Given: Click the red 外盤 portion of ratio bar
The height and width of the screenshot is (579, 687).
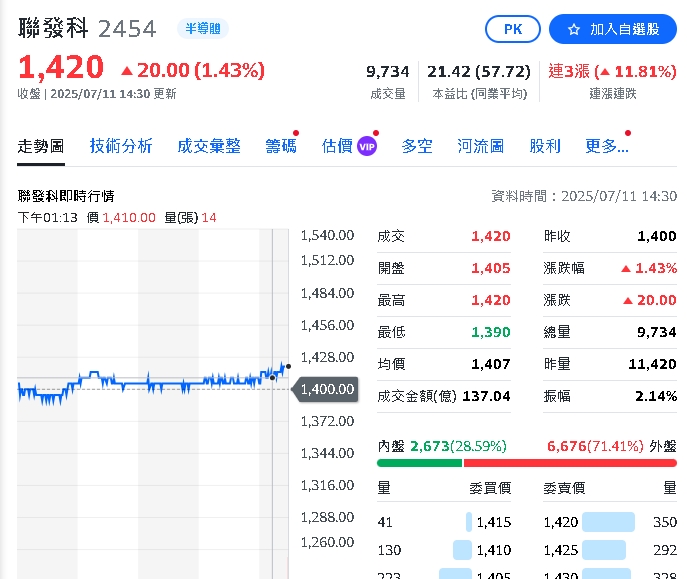Looking at the screenshot, I should (570, 463).
